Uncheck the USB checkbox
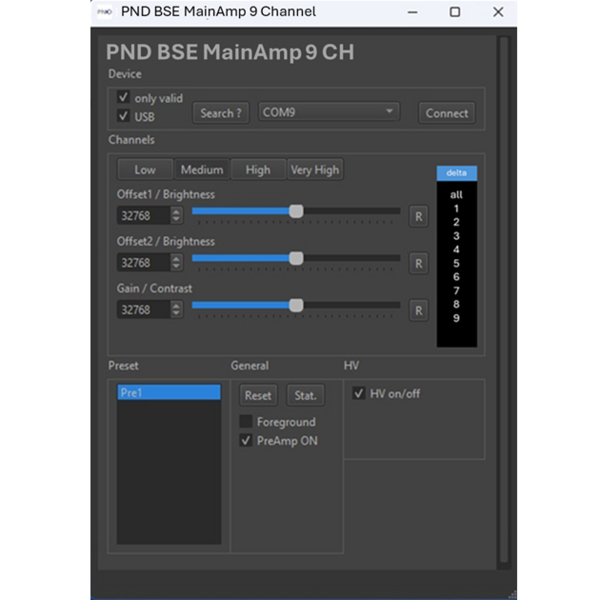 pyautogui.click(x=124, y=116)
